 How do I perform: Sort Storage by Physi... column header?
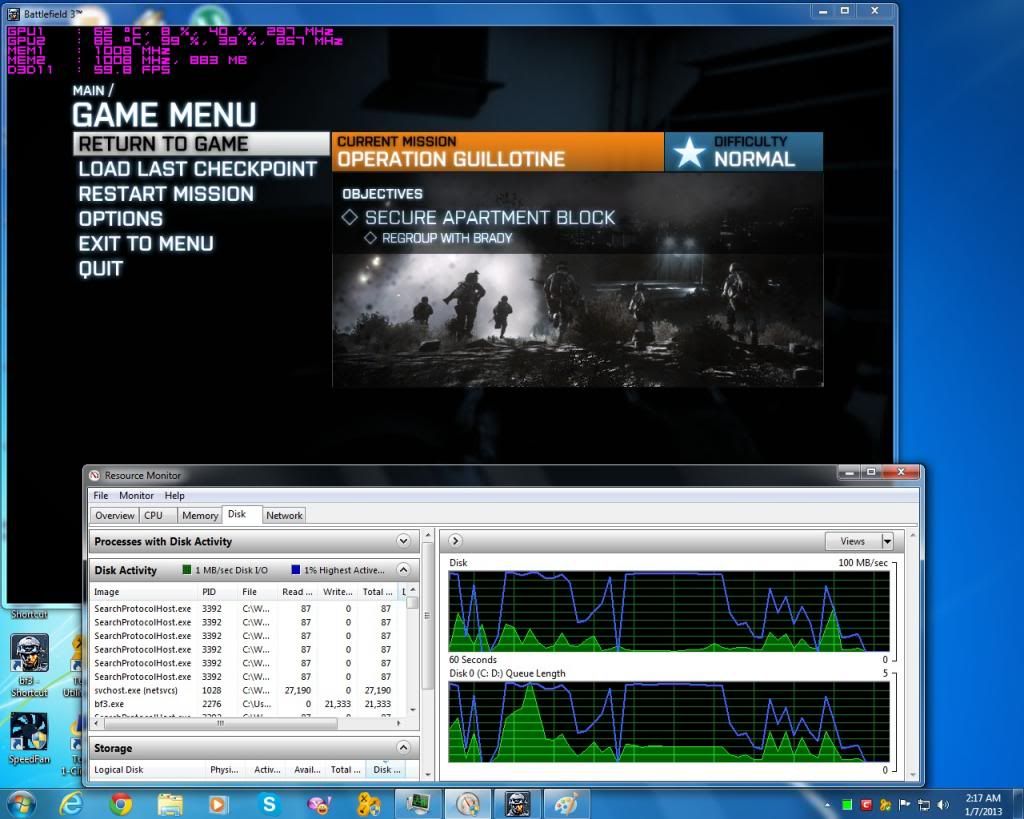[x=224, y=769]
